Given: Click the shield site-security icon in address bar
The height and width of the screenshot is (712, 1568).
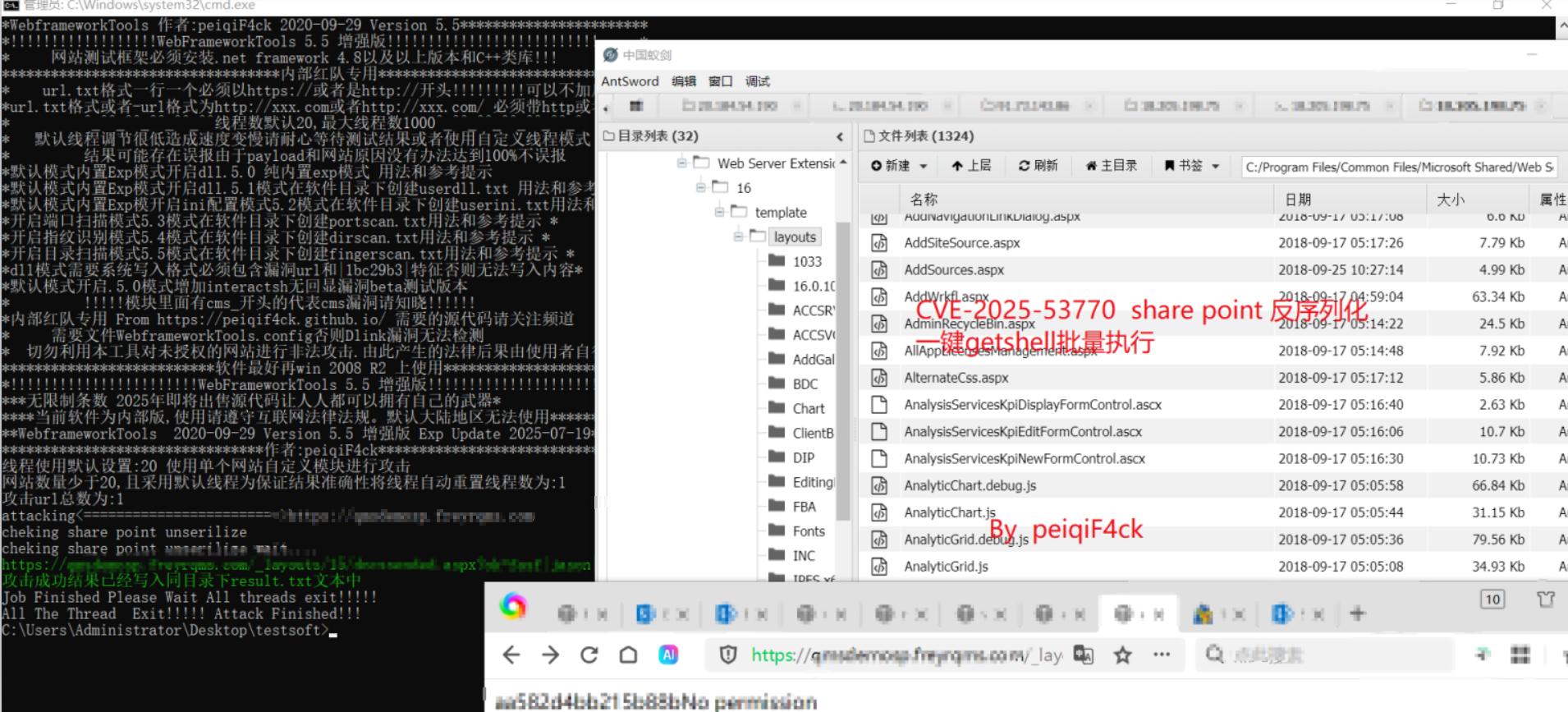Looking at the screenshot, I should [x=727, y=655].
